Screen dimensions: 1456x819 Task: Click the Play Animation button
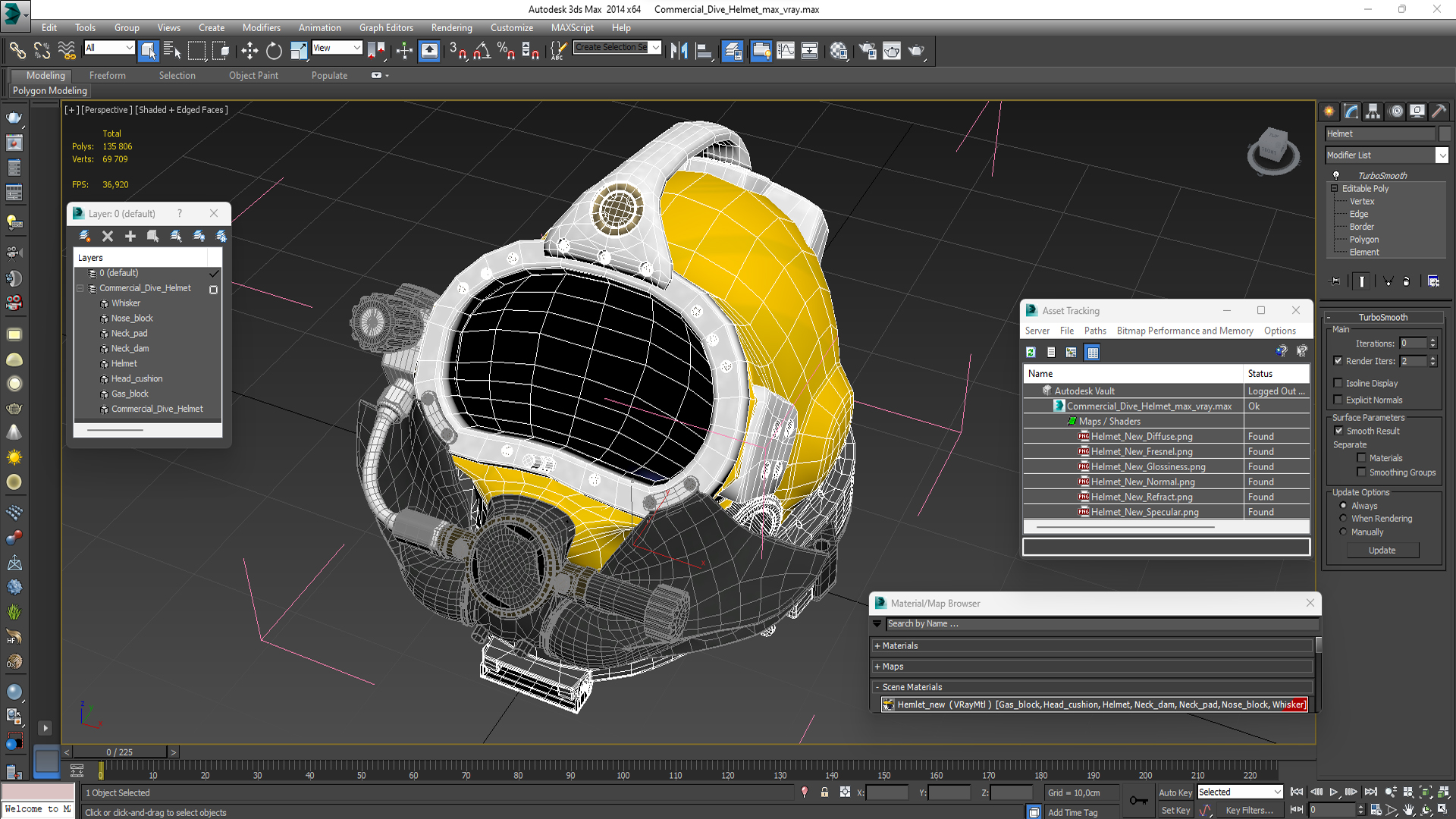[x=1333, y=792]
